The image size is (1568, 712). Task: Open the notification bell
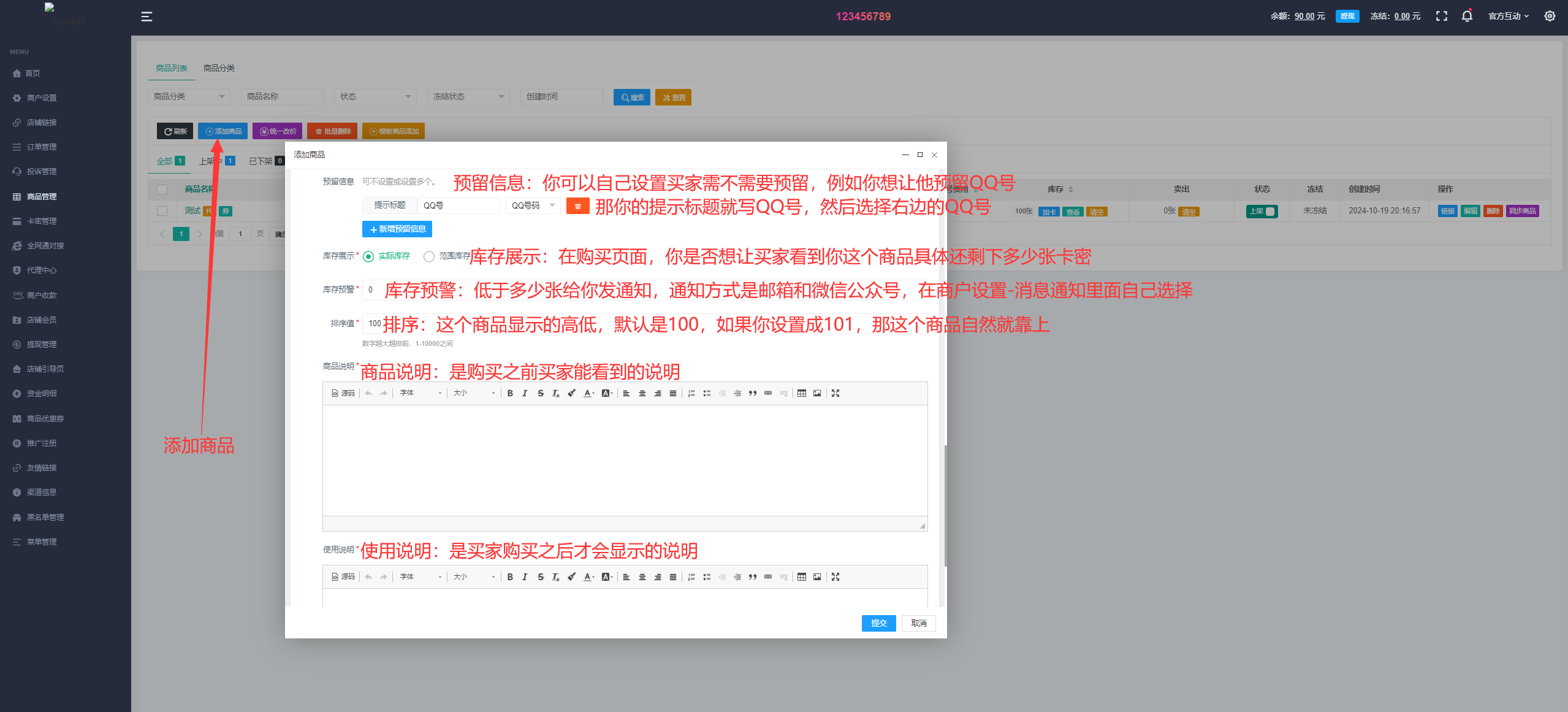pos(1467,17)
